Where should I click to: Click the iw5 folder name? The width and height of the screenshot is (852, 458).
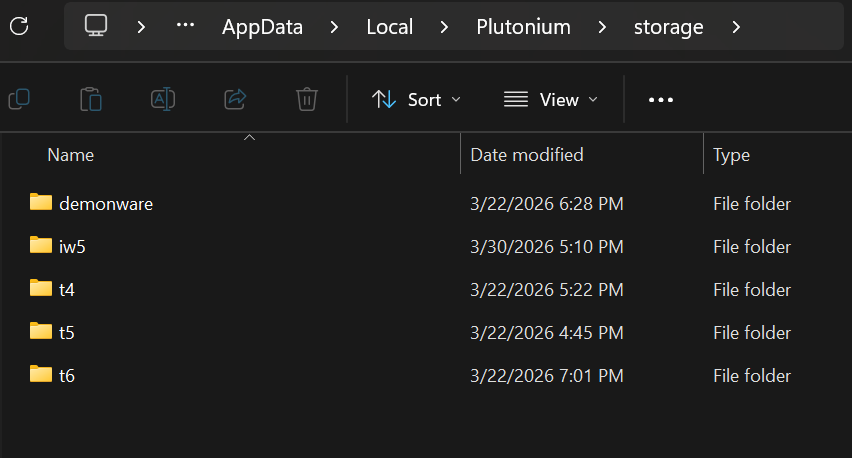click(72, 247)
